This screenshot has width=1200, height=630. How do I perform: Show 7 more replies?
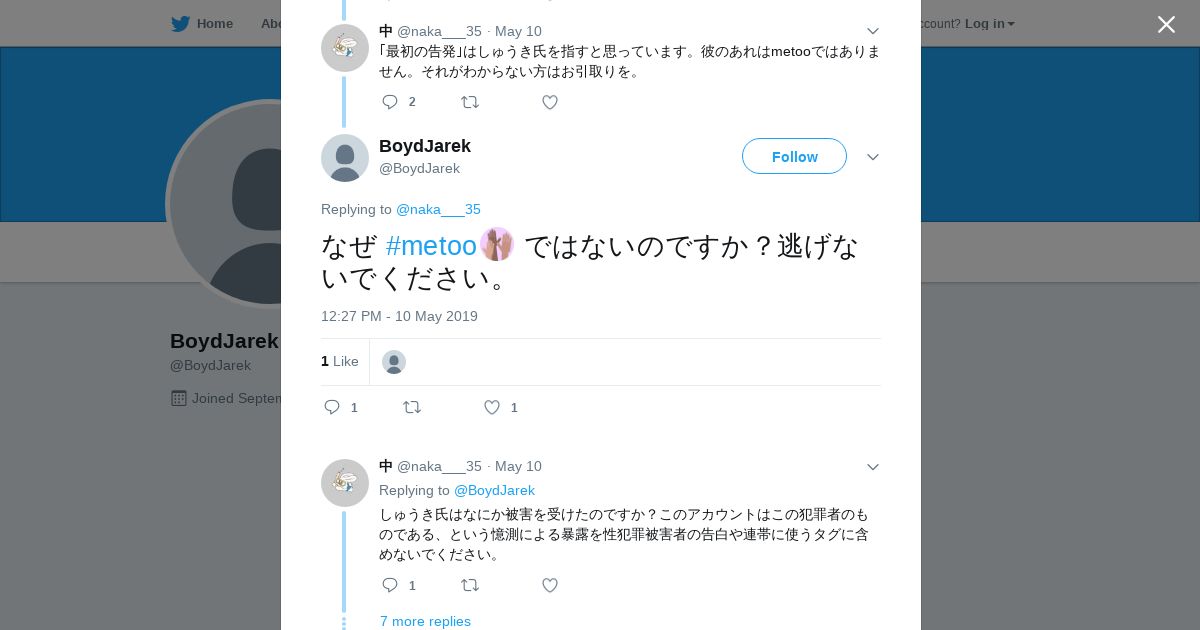coord(425,621)
